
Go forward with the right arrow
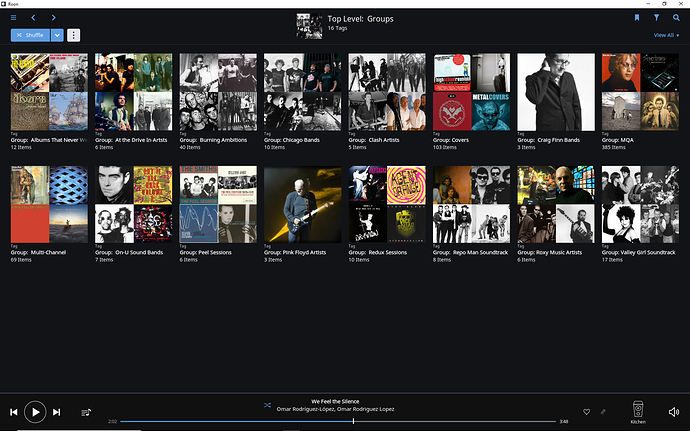click(x=53, y=18)
